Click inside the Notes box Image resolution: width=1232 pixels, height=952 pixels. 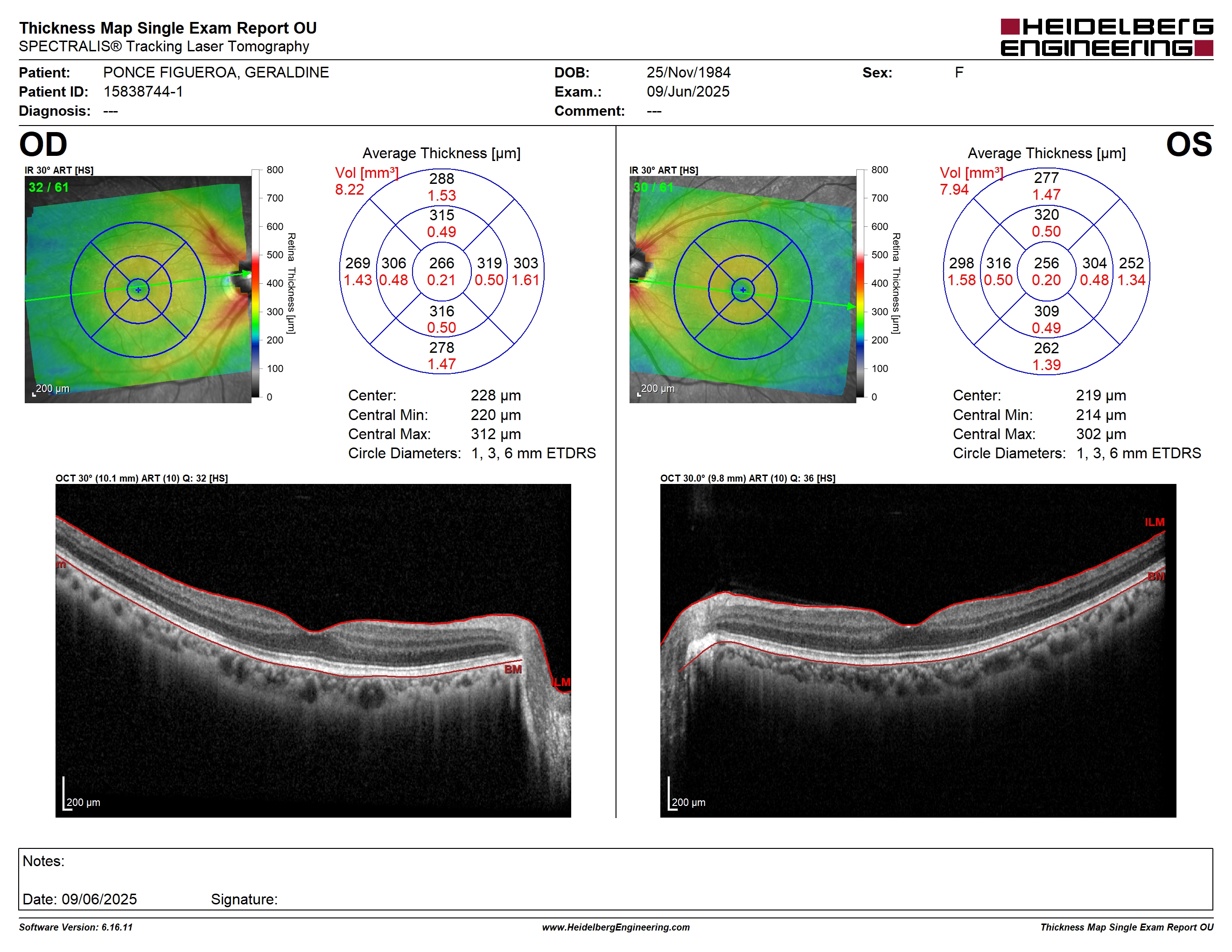click(x=616, y=879)
